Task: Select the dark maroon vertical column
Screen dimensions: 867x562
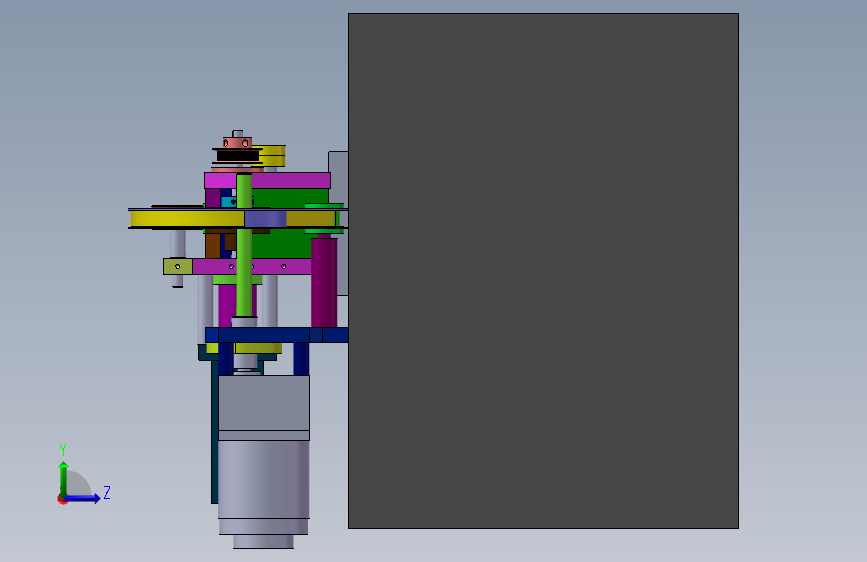Action: click(324, 283)
